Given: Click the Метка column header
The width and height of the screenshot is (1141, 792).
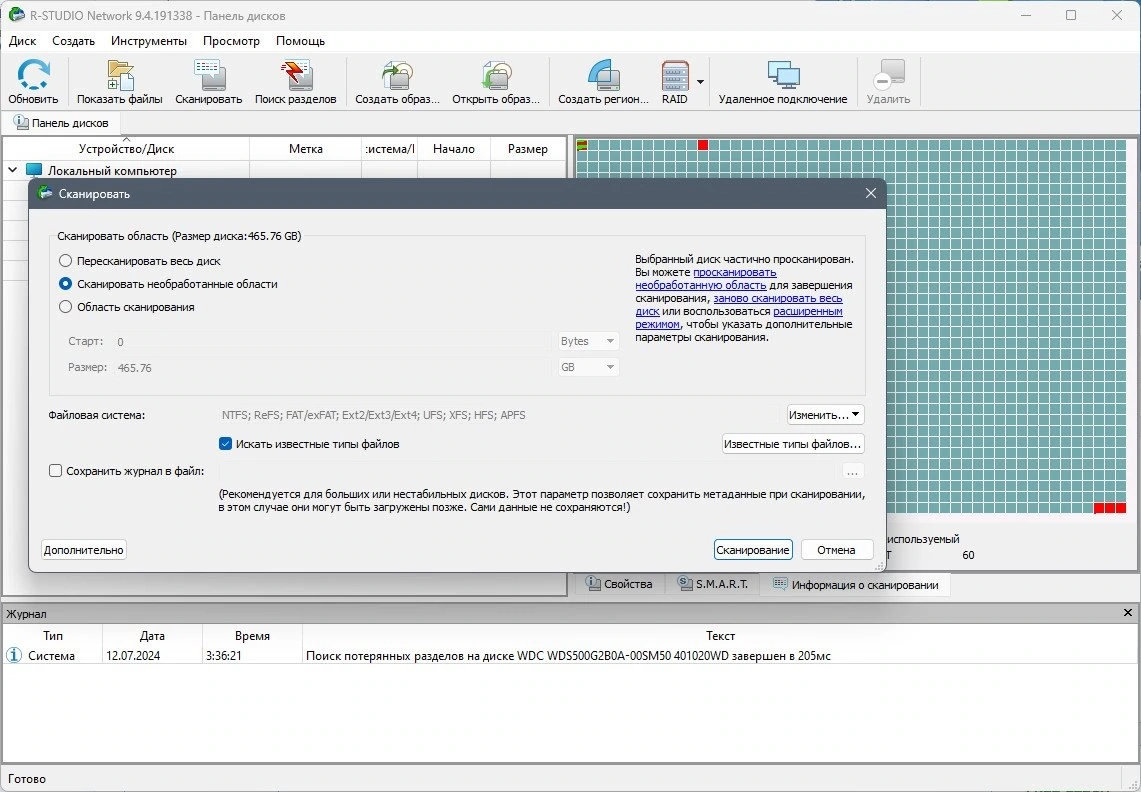Looking at the screenshot, I should pos(306,148).
